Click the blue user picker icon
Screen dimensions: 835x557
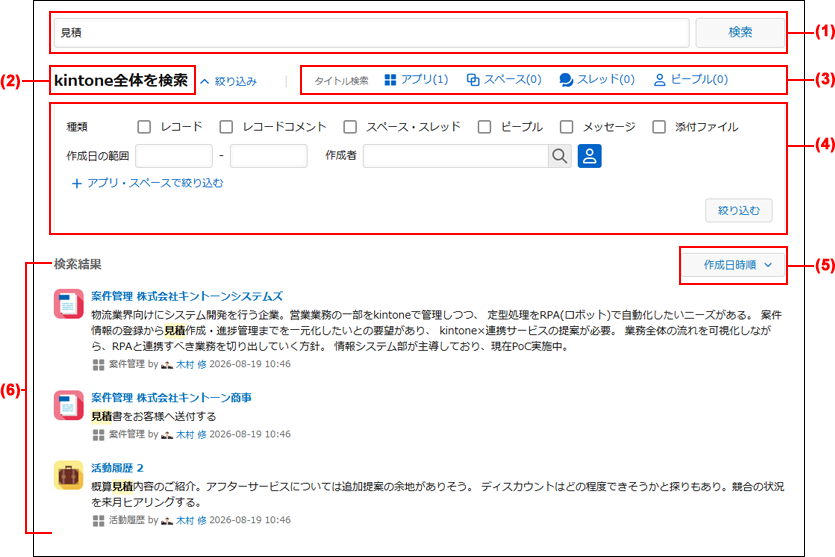(x=590, y=156)
